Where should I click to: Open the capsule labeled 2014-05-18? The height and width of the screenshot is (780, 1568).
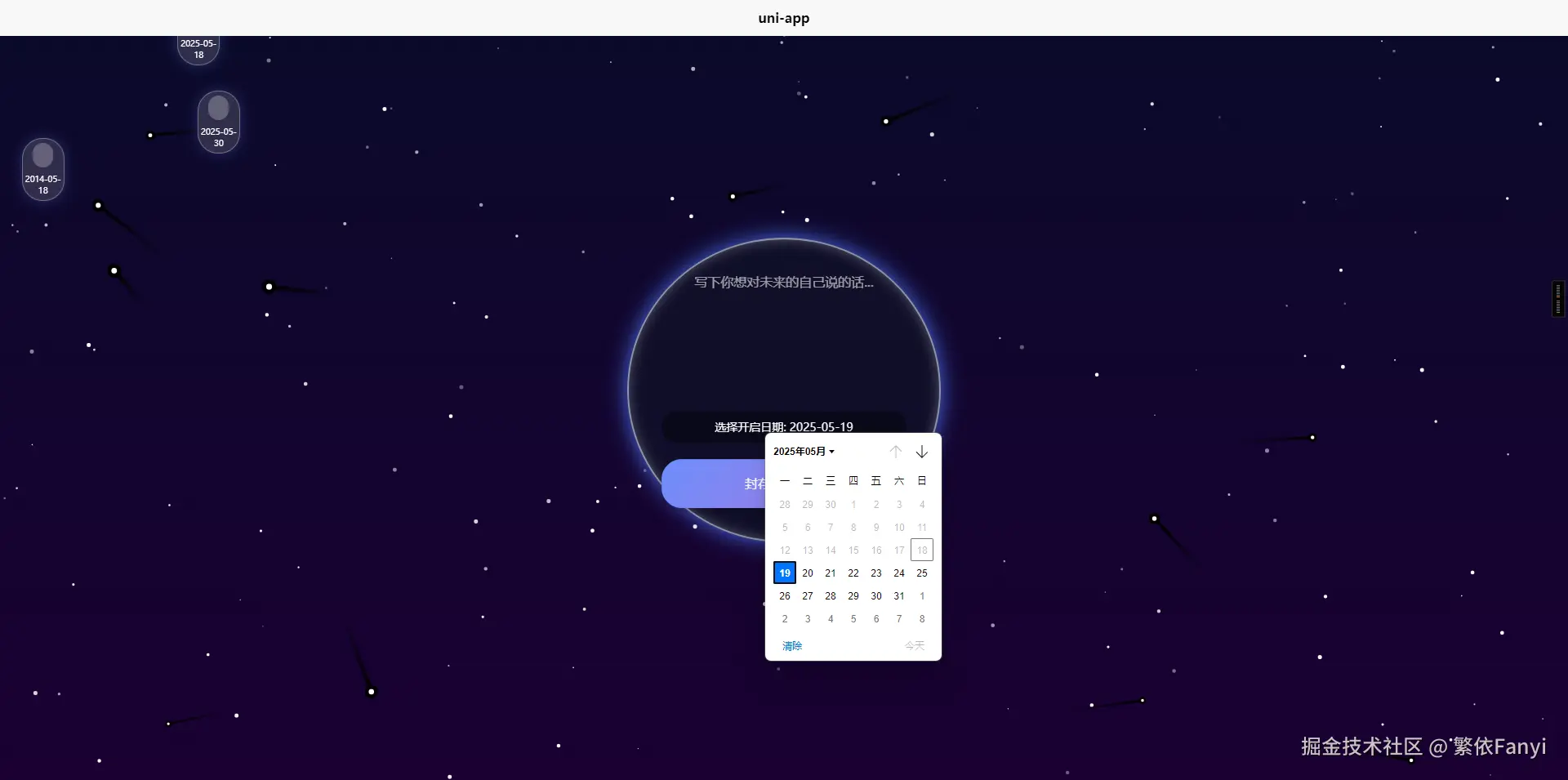pos(43,169)
